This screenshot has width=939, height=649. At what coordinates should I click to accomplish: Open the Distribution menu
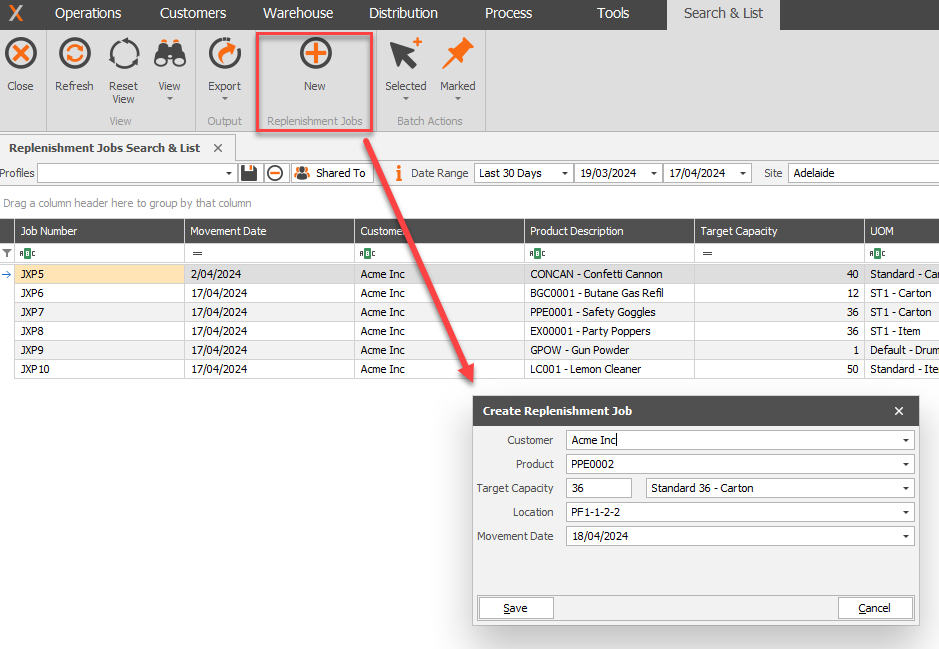[403, 13]
